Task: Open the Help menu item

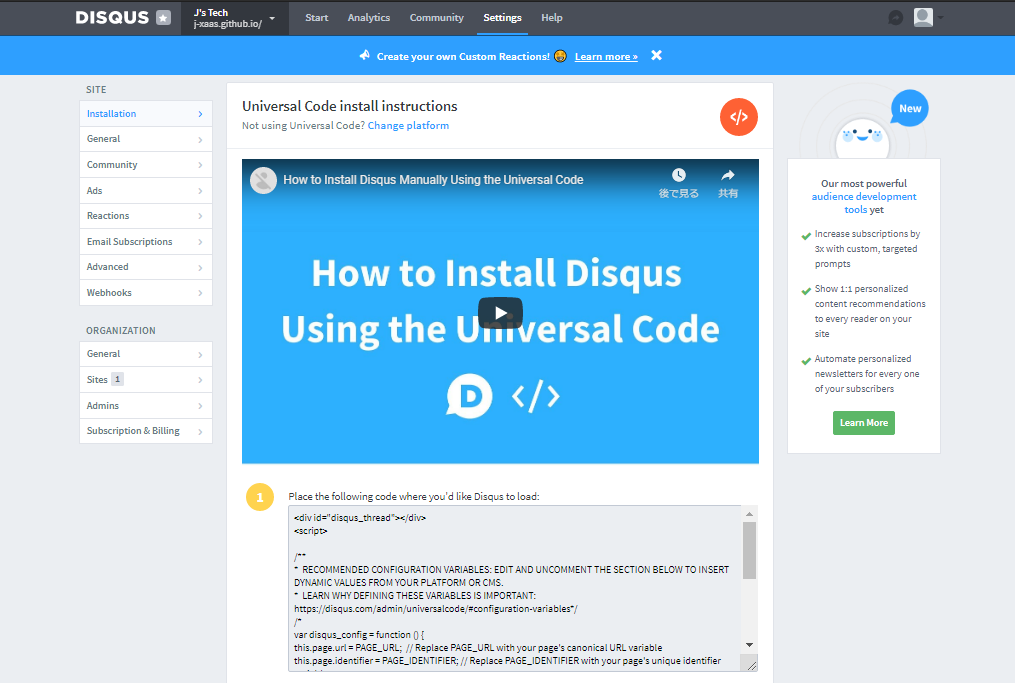Action: click(x=552, y=17)
